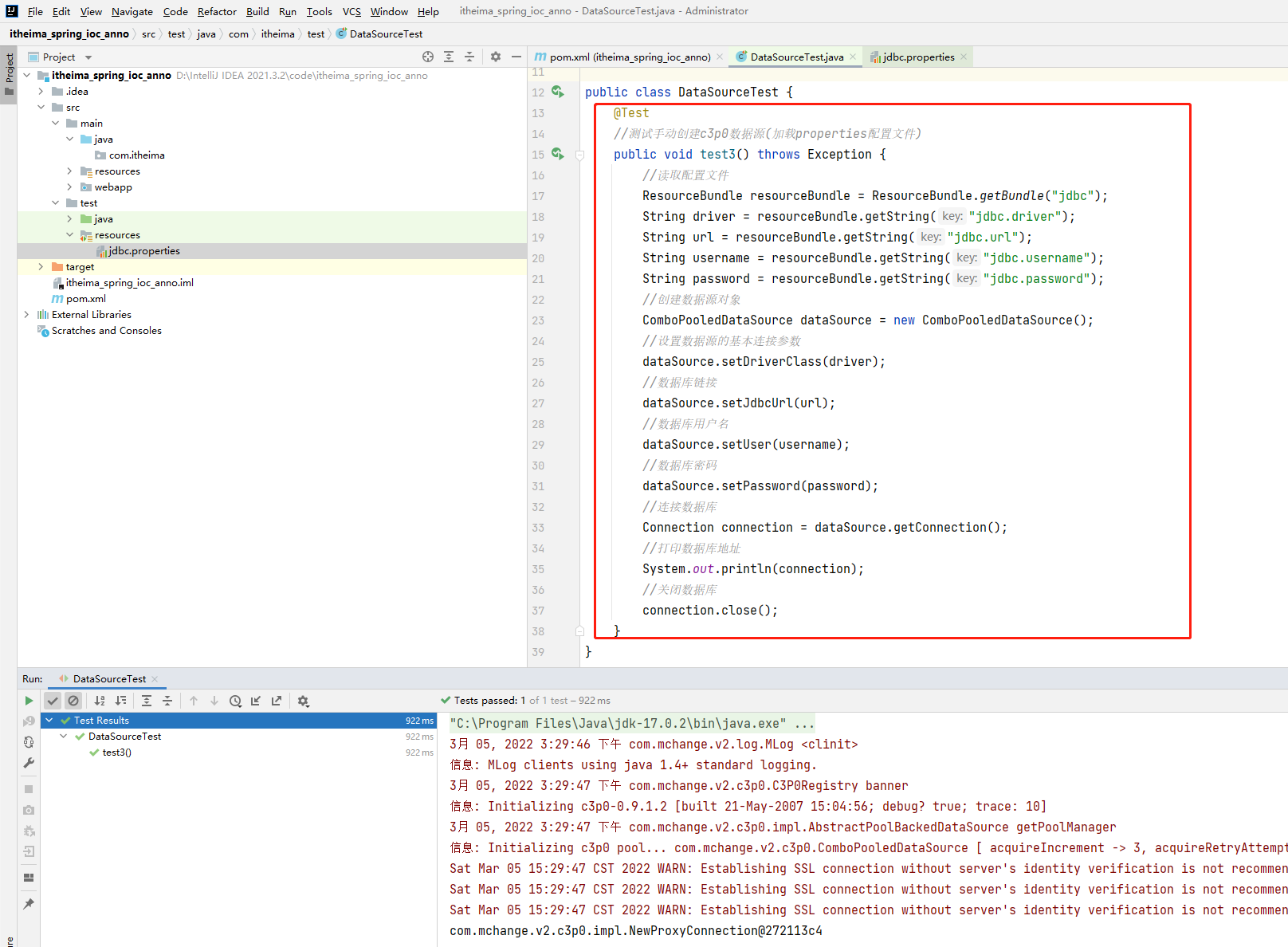
Task: Expand webapp folder in tree
Action: pyautogui.click(x=70, y=187)
